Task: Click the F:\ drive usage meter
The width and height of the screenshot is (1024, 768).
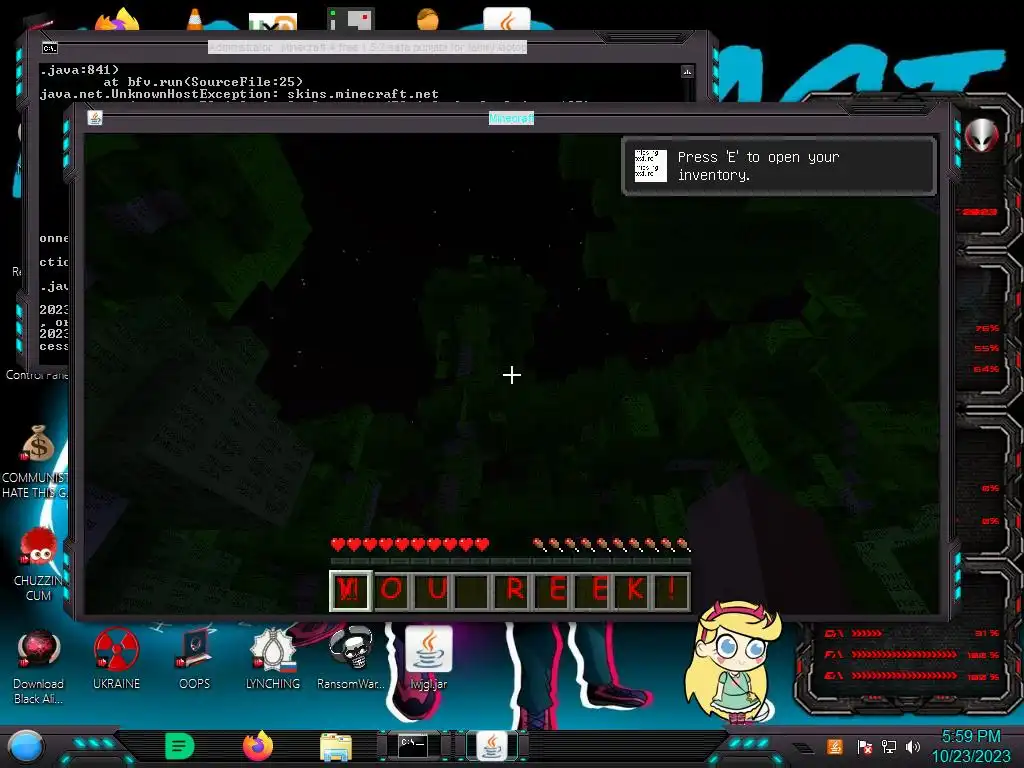Action: tap(912, 654)
